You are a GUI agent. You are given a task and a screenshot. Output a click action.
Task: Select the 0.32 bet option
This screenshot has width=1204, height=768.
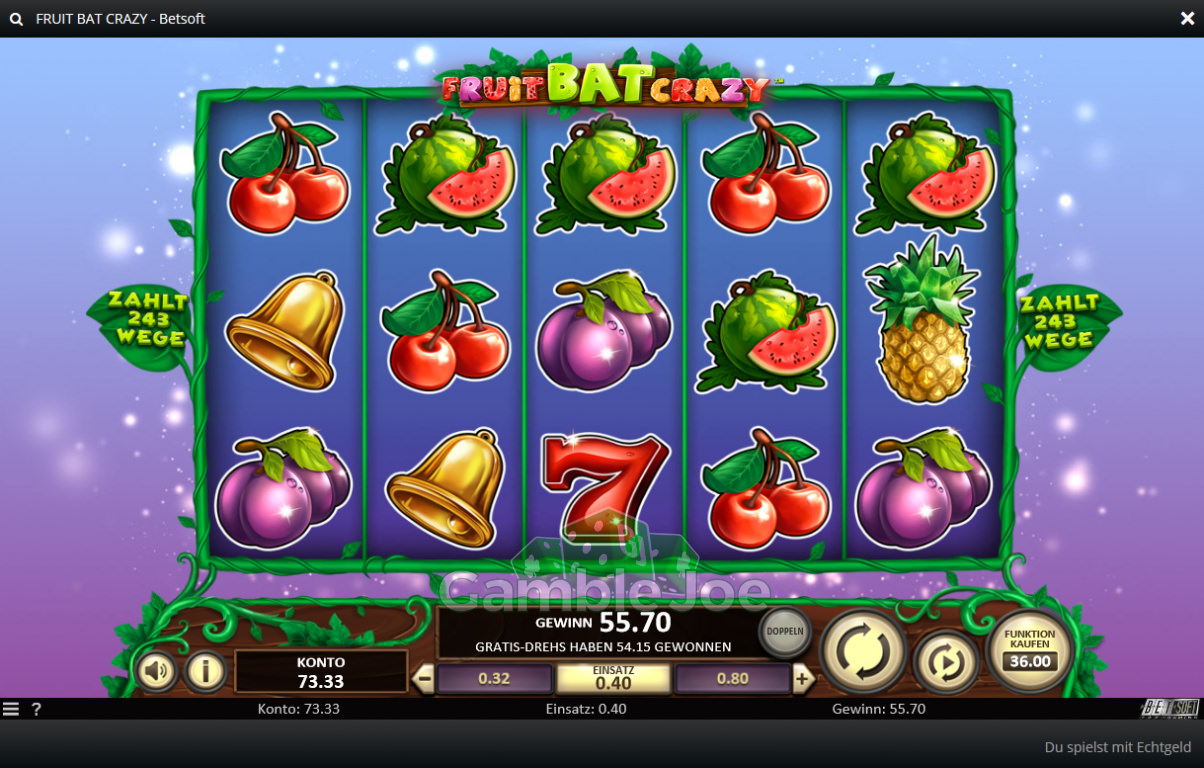(494, 679)
